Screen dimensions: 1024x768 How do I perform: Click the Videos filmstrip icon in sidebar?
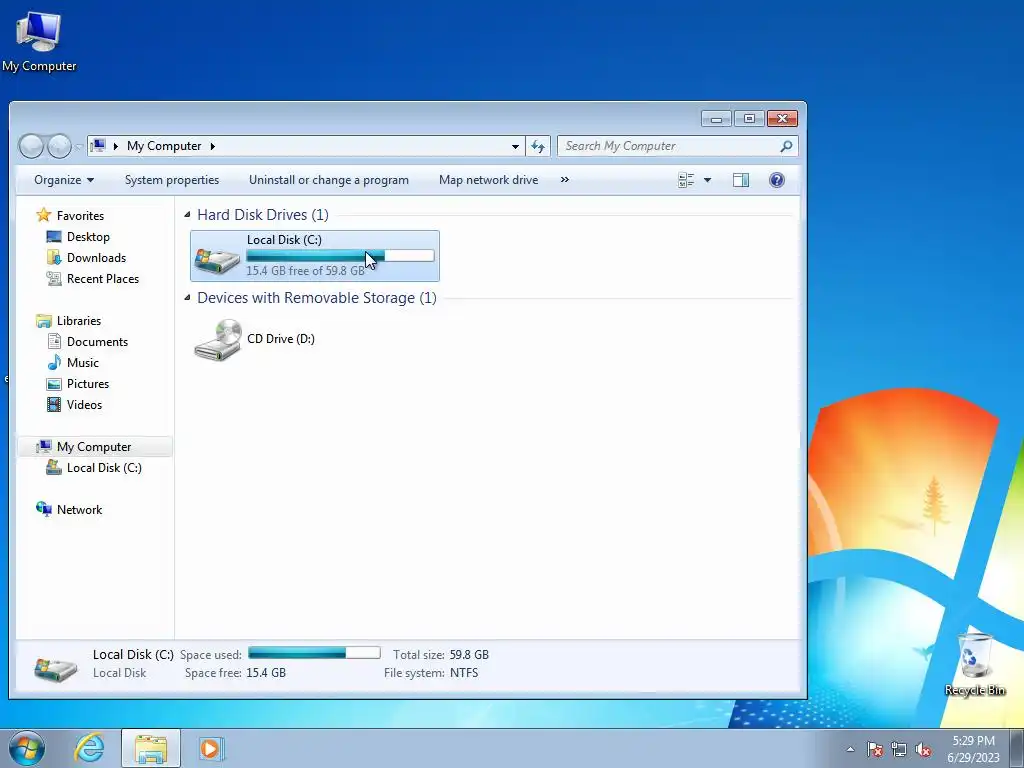pyautogui.click(x=54, y=404)
